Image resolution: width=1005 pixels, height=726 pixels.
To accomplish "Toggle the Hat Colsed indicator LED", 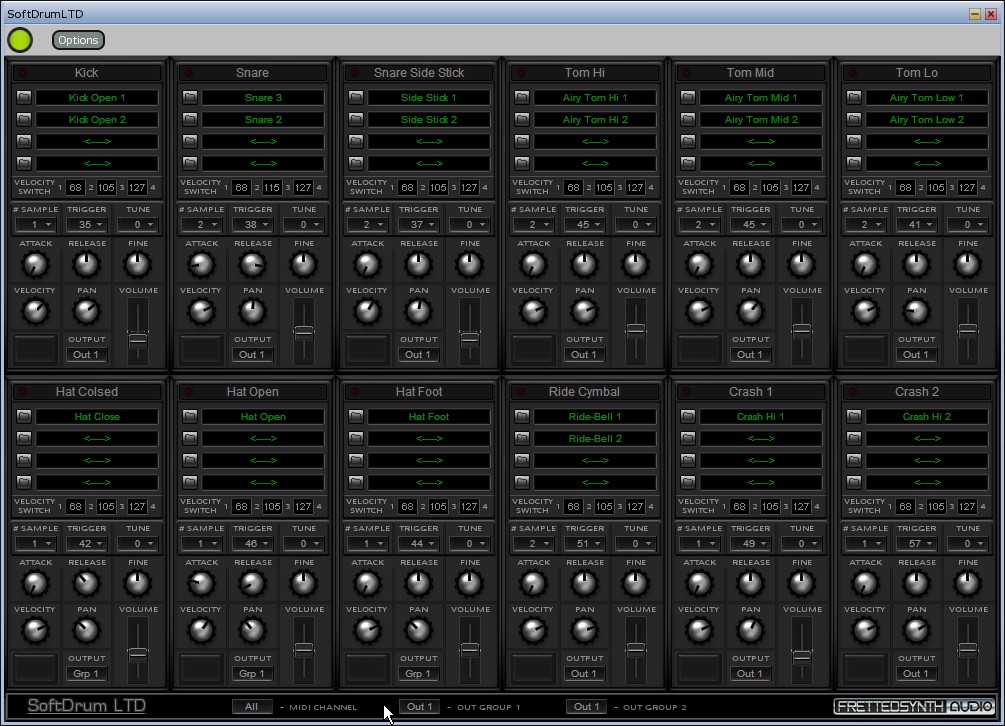I will (x=23, y=392).
